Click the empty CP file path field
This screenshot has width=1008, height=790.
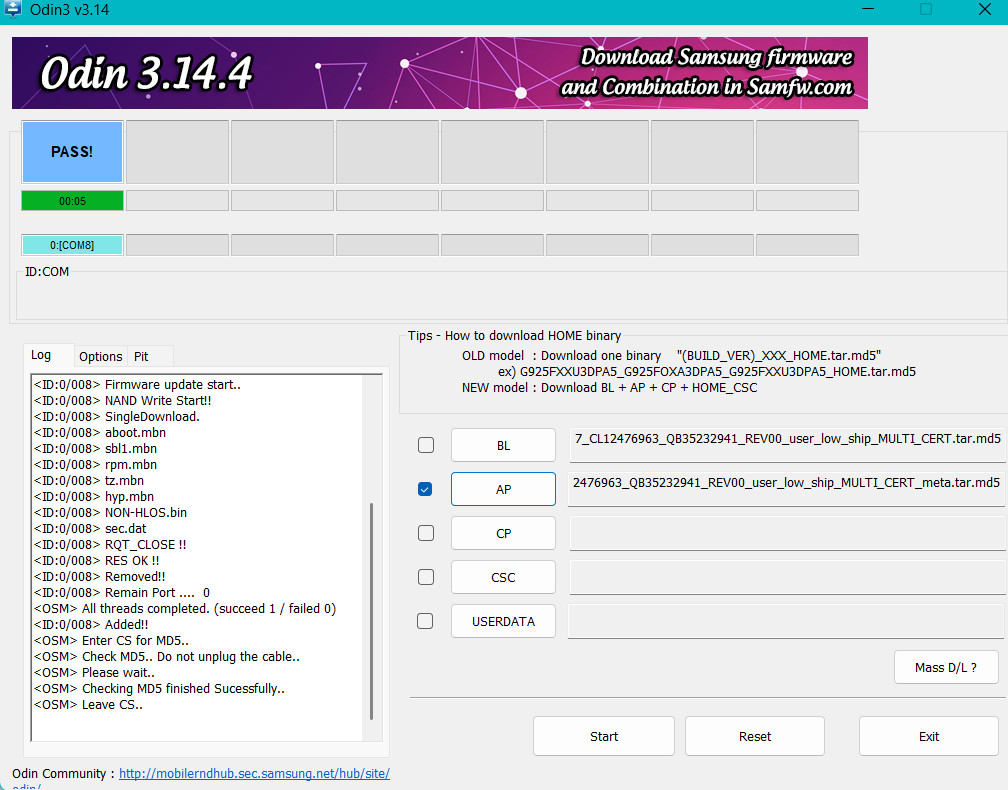click(788, 533)
